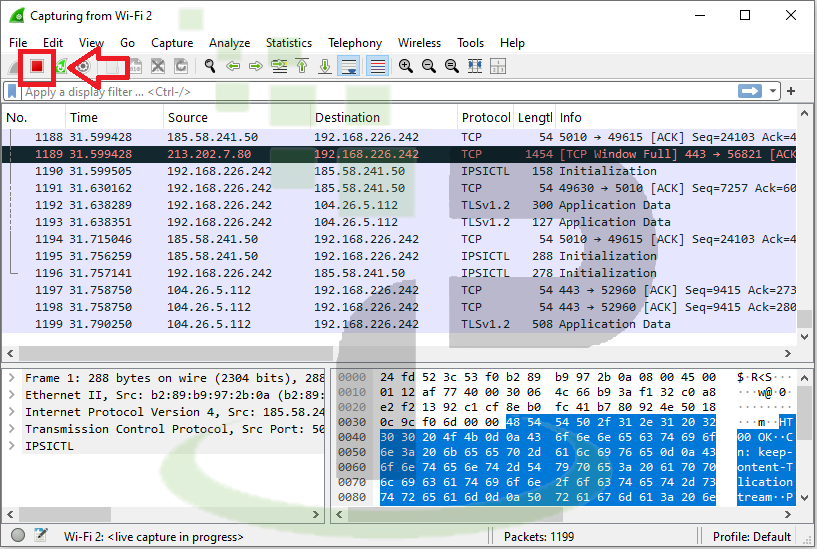
Task: Click the find packet magnifier icon
Action: [x=210, y=66]
